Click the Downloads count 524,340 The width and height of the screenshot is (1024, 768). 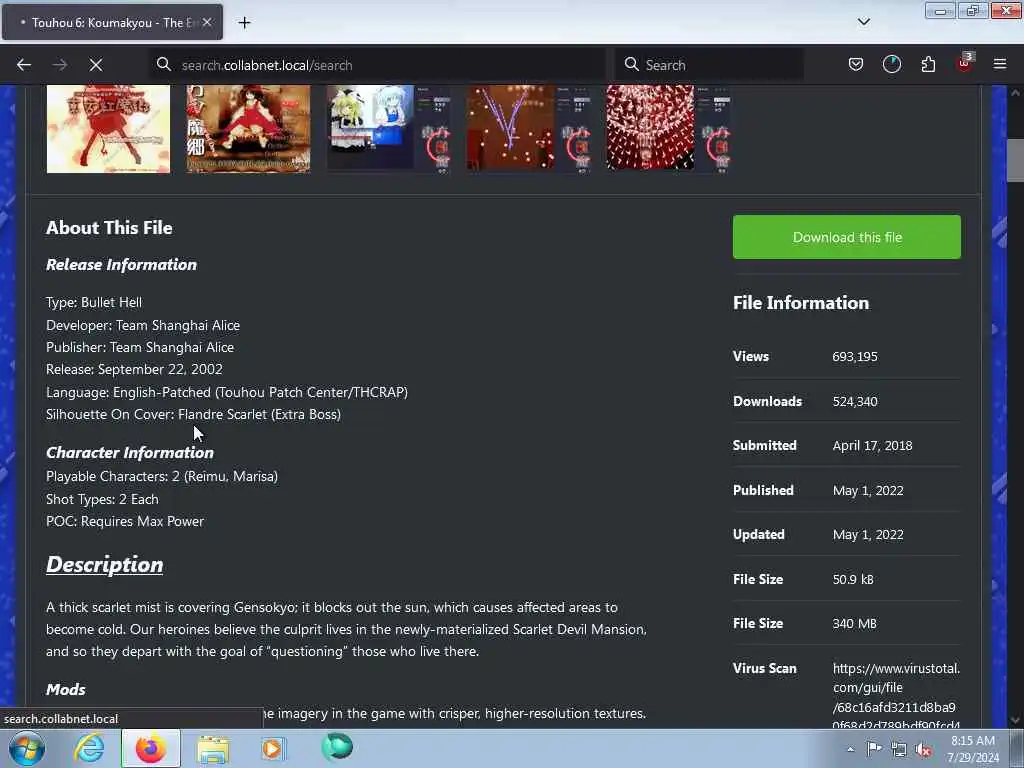coord(855,402)
